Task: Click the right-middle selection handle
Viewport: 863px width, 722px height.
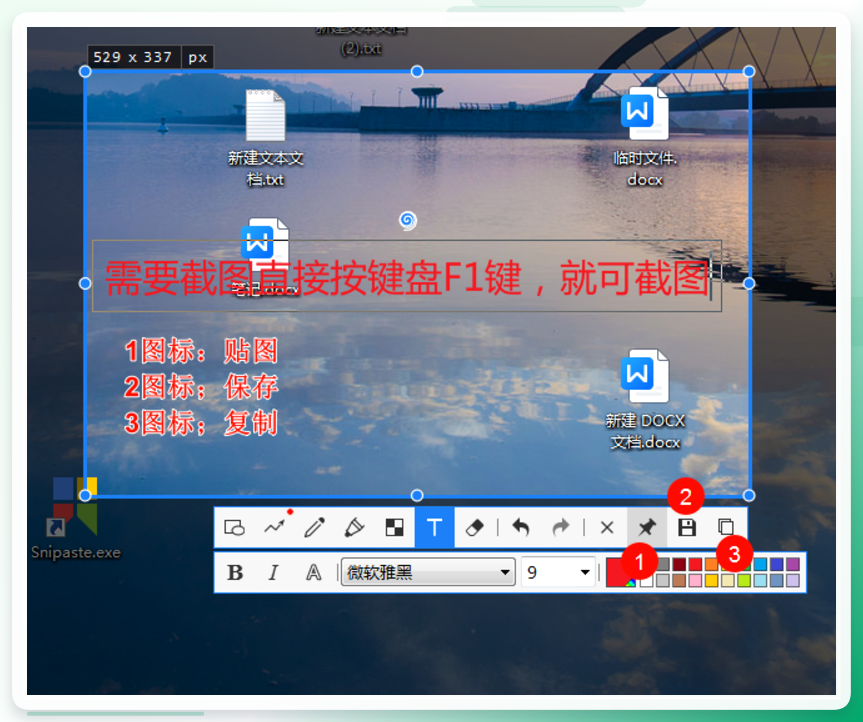Action: [749, 283]
